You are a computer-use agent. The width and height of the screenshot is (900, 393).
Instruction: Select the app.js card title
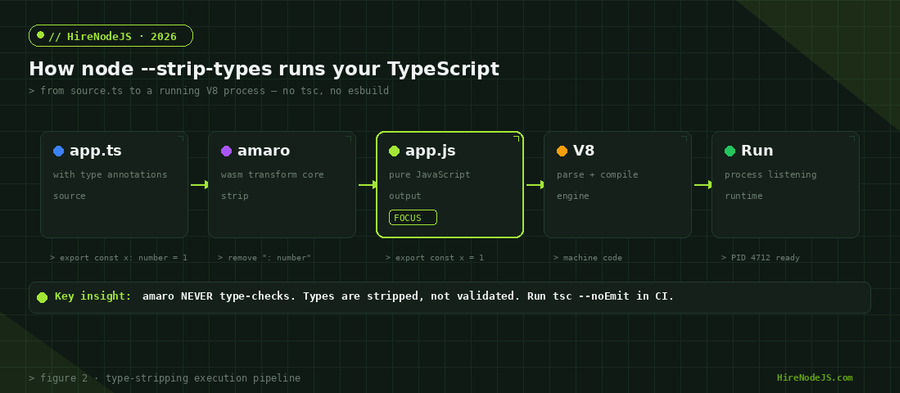click(x=430, y=151)
